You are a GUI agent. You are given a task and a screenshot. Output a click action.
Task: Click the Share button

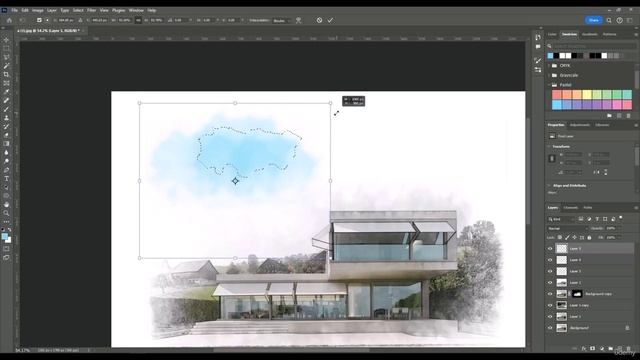[x=593, y=20]
